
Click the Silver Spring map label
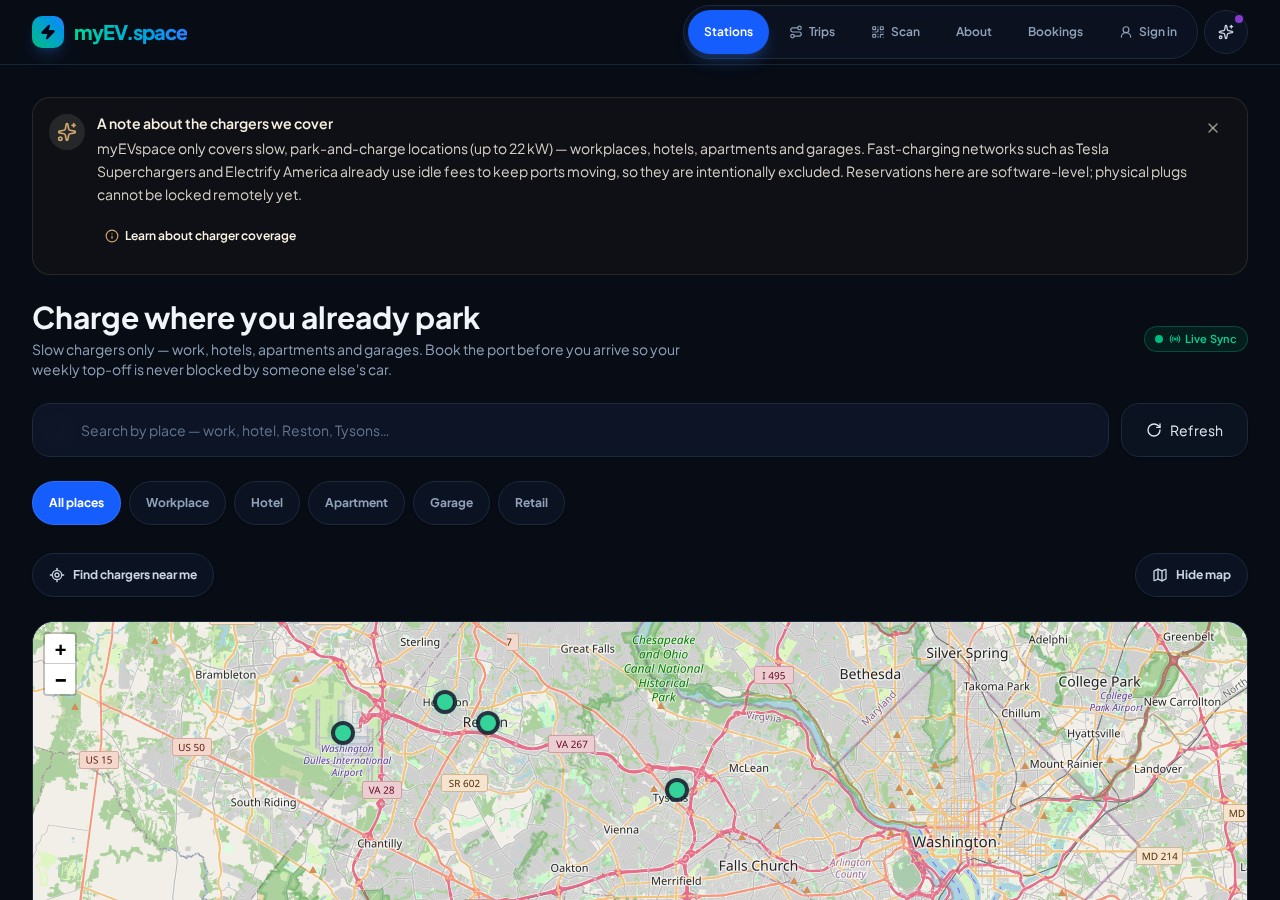(967, 653)
